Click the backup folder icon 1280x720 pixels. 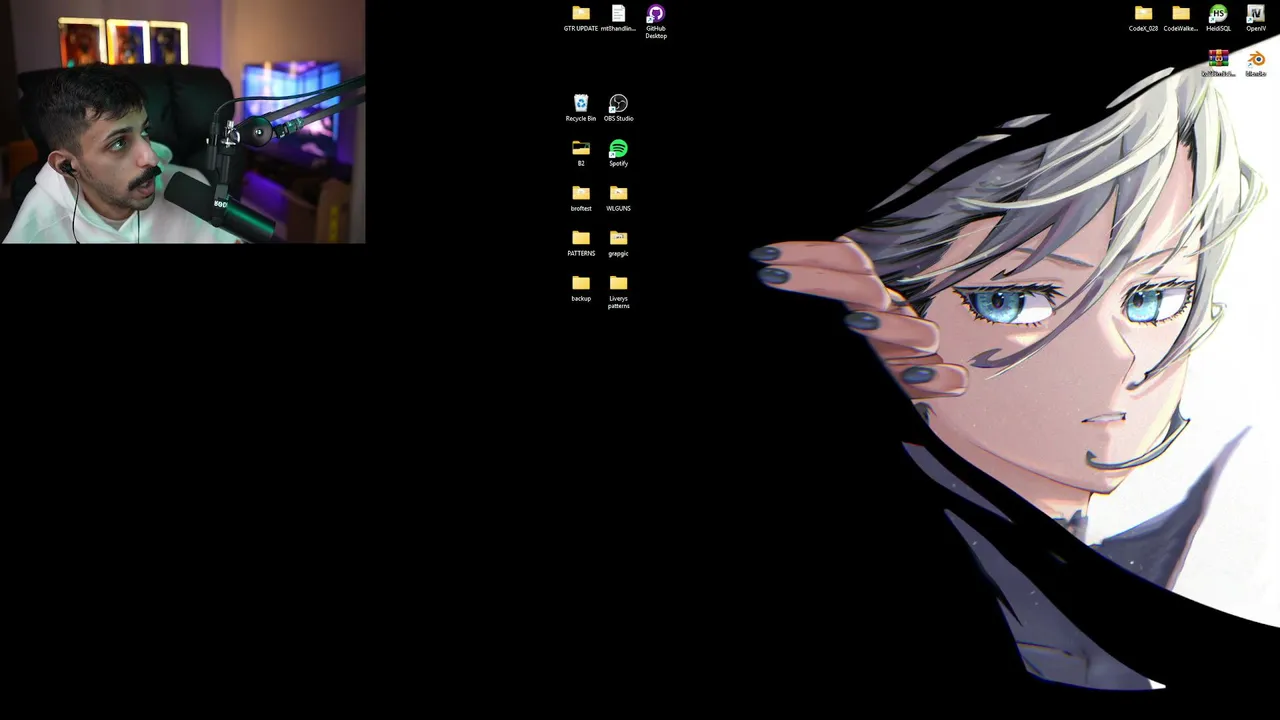point(581,283)
